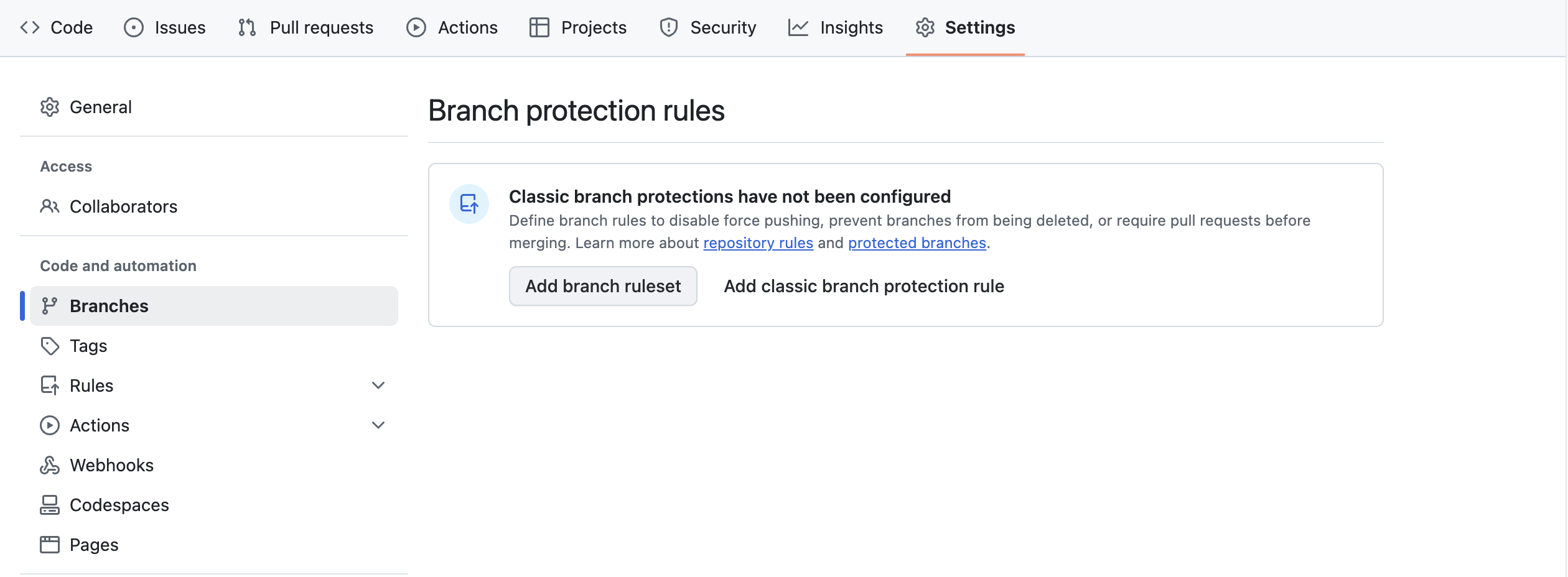Select the Pages icon
Image resolution: width=1568 pixels, height=577 pixels.
click(50, 544)
